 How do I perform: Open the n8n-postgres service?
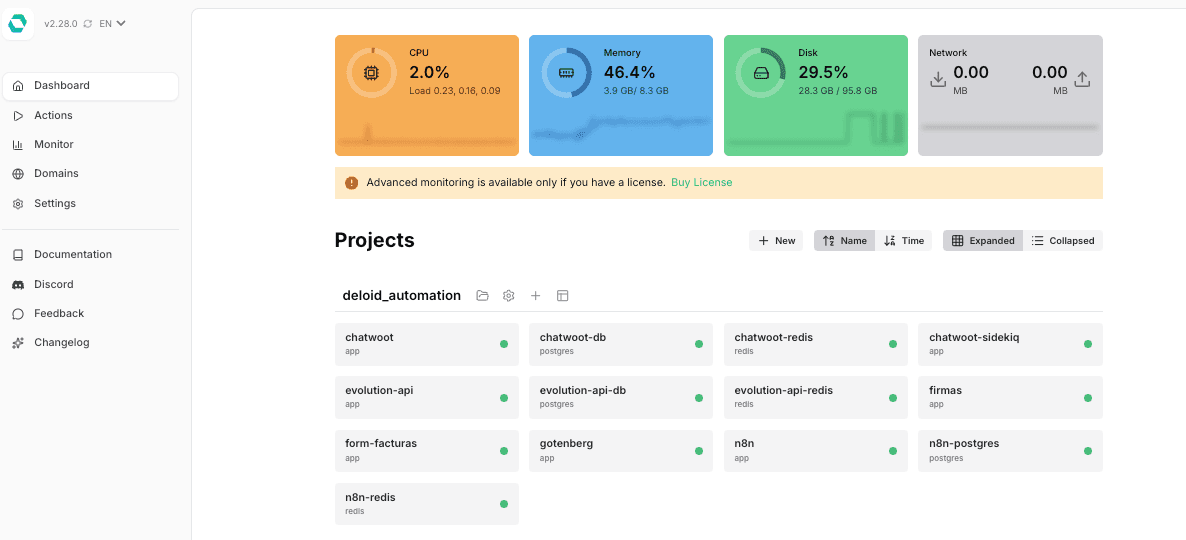1011,451
